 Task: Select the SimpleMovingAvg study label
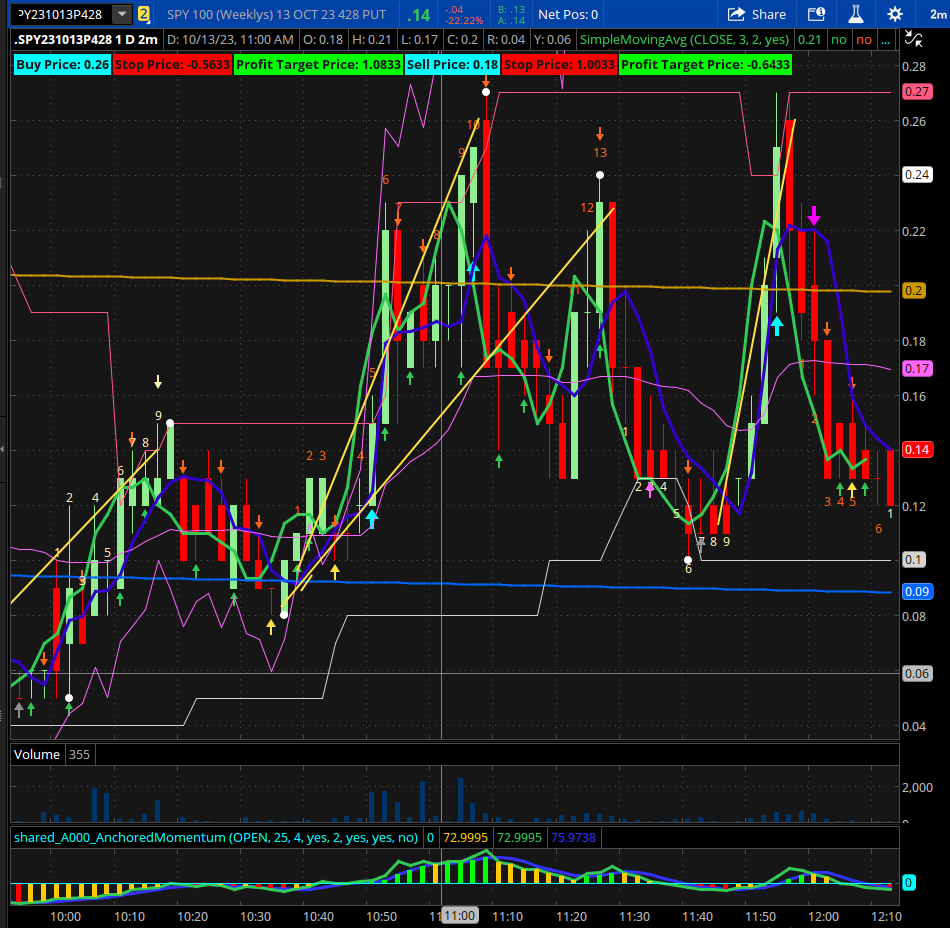[684, 40]
